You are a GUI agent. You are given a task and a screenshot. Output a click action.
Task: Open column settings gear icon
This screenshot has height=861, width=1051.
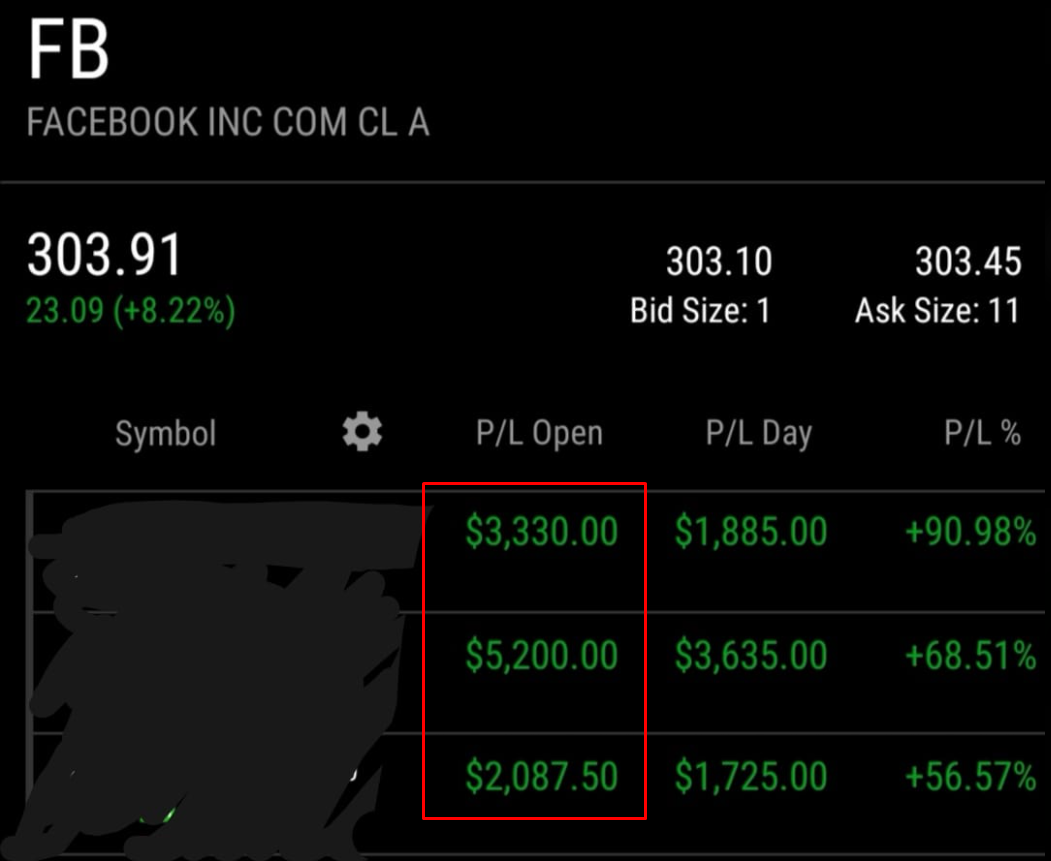362,433
